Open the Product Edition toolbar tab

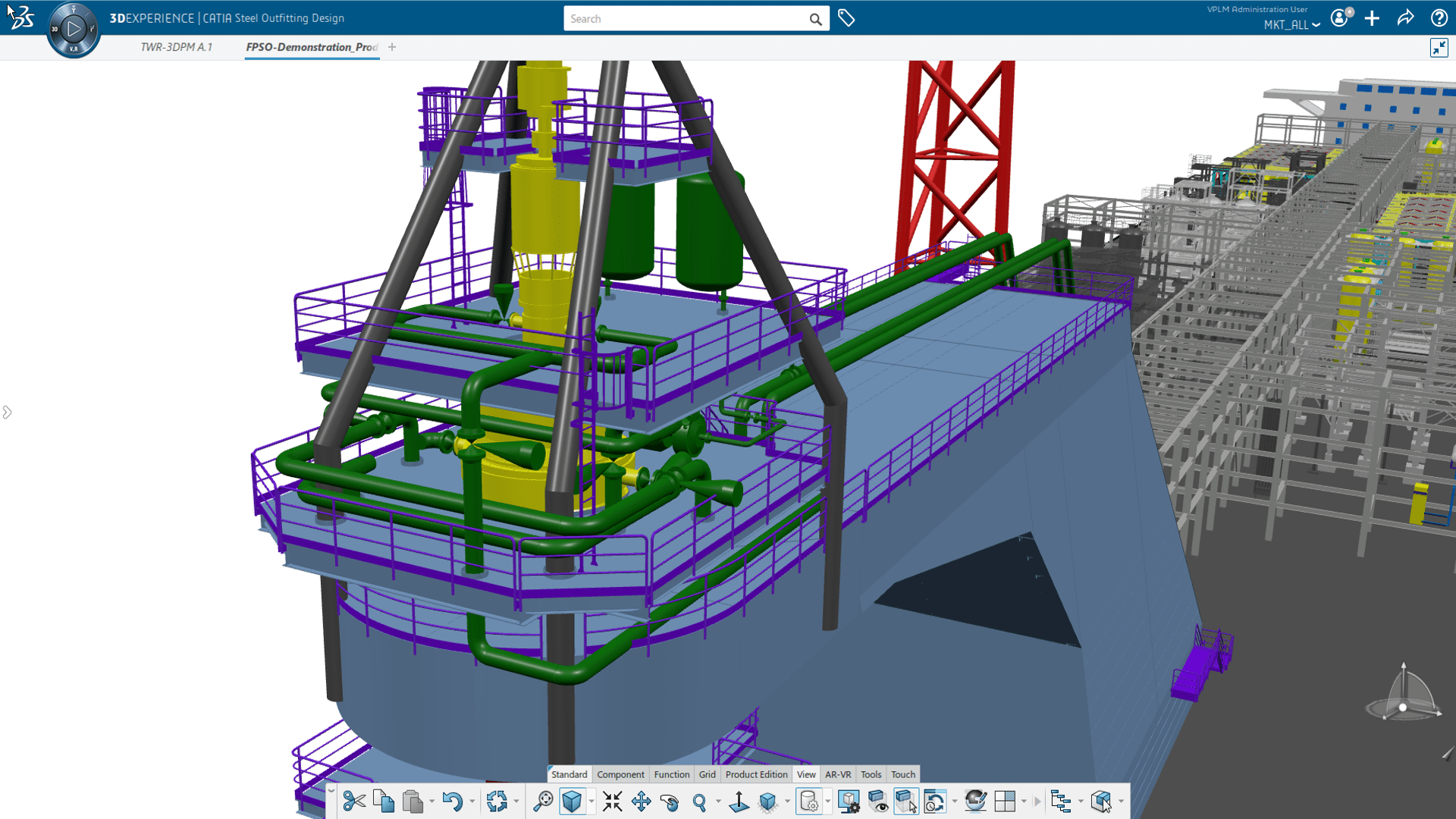pyautogui.click(x=756, y=774)
